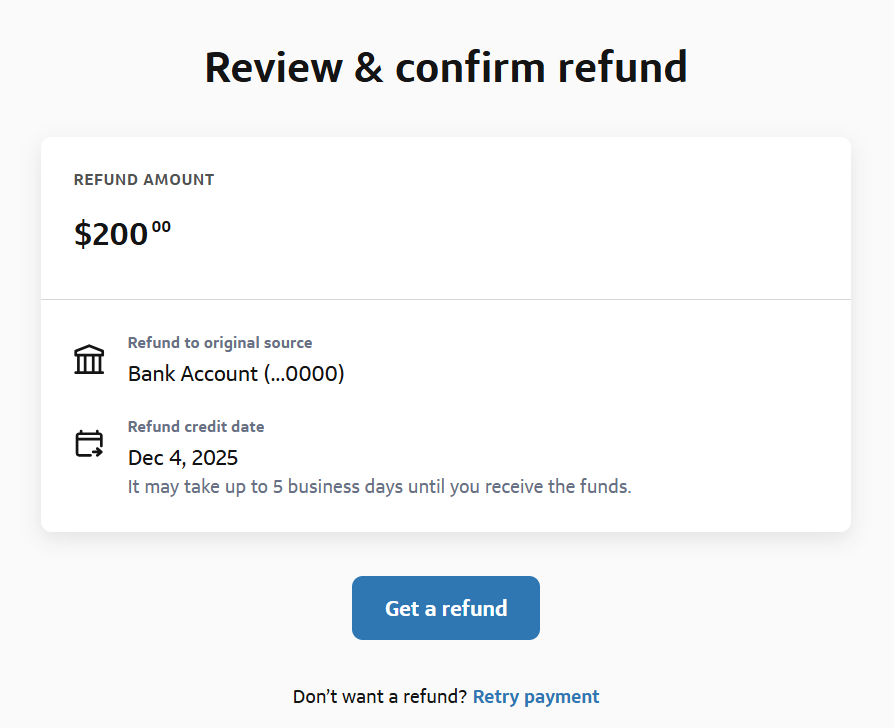
Task: Select the Dec 4, 2025 date
Action: [x=183, y=458]
